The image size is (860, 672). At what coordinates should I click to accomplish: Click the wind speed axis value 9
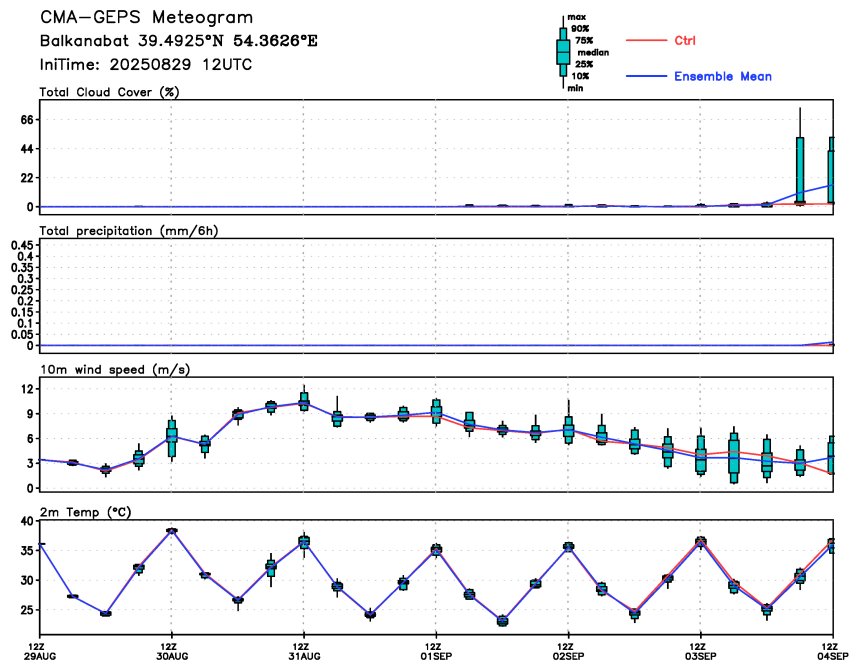[x=30, y=414]
